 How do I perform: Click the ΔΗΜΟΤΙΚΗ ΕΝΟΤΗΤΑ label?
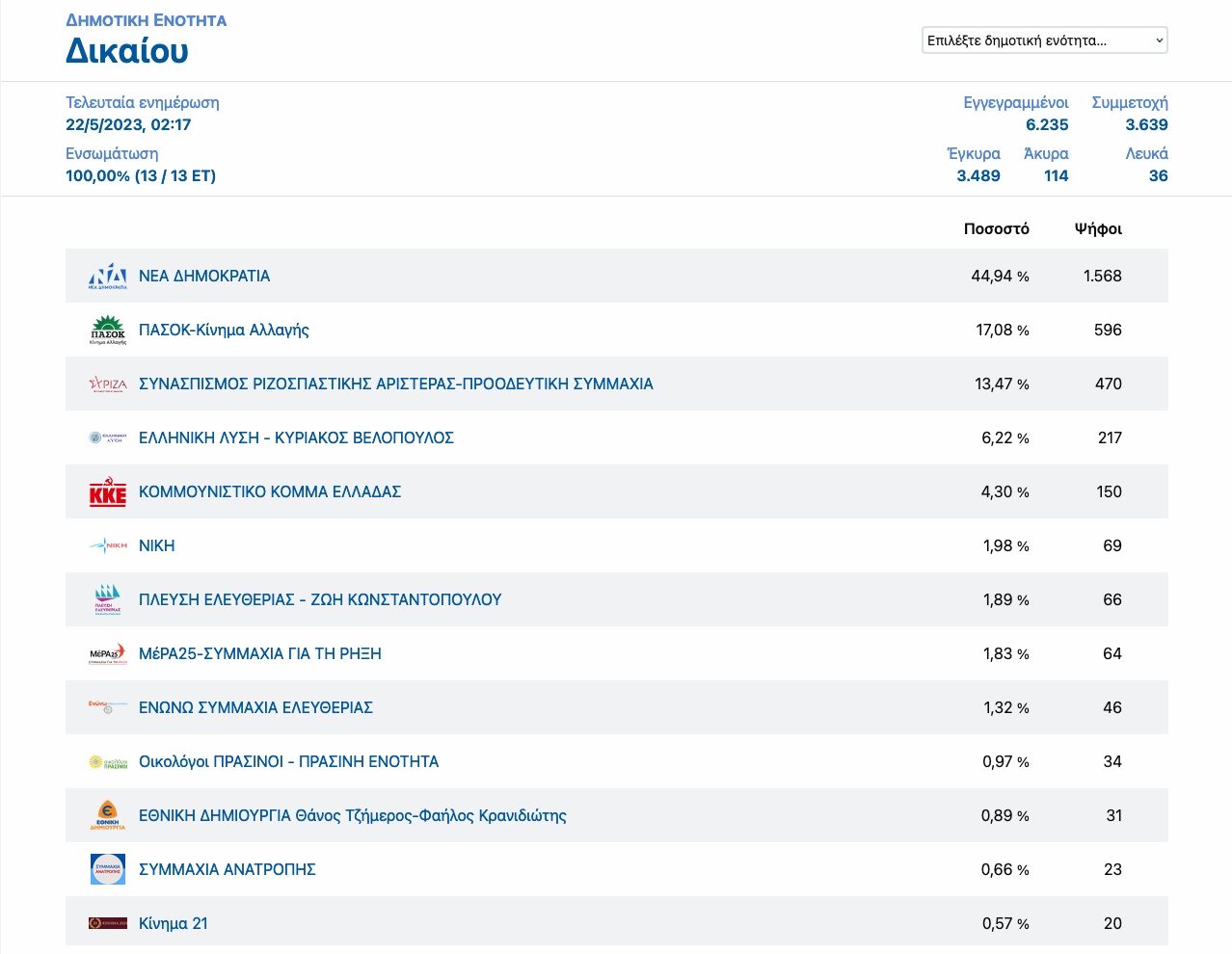tap(147, 20)
